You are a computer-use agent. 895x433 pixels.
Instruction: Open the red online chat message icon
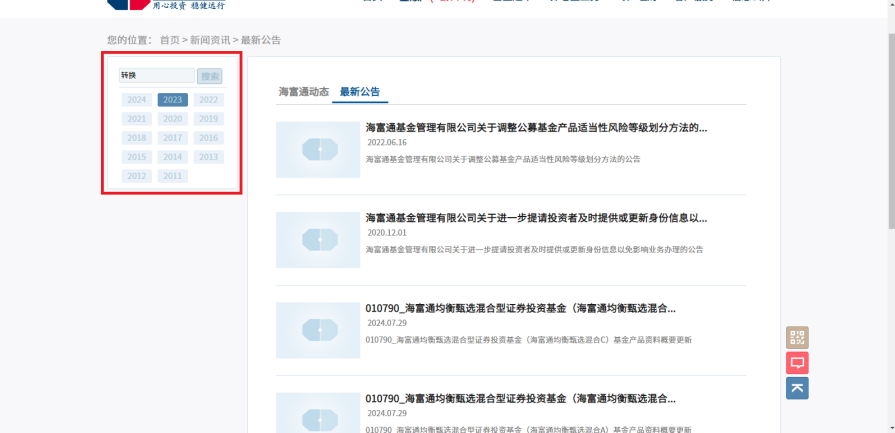tap(797, 363)
